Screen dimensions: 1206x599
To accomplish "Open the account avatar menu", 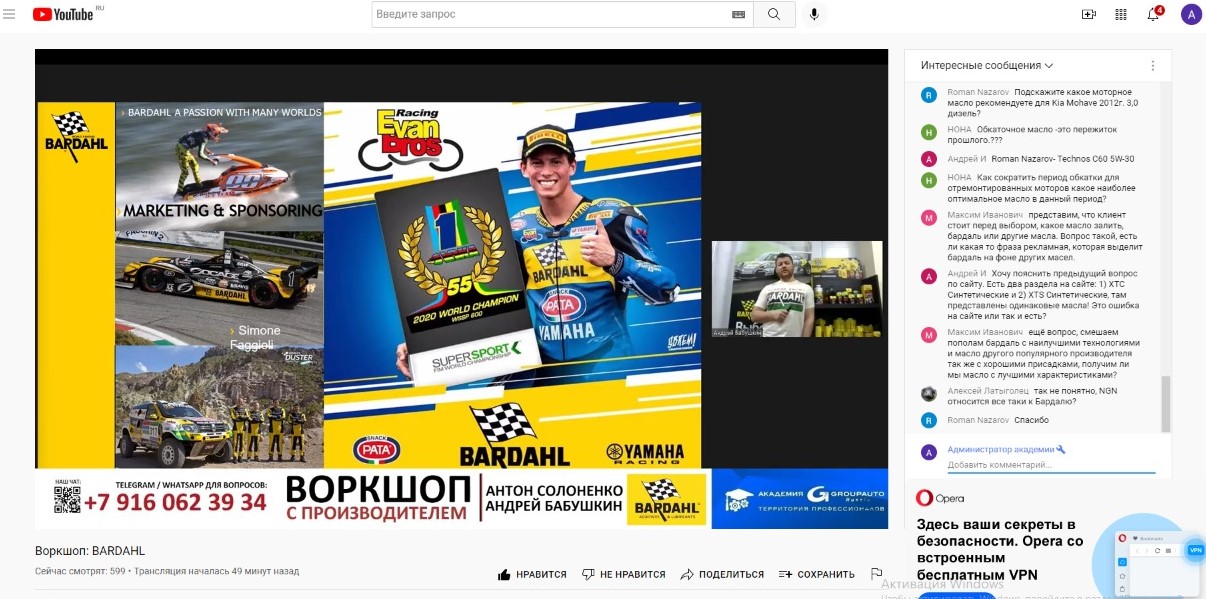I will click(x=1191, y=14).
